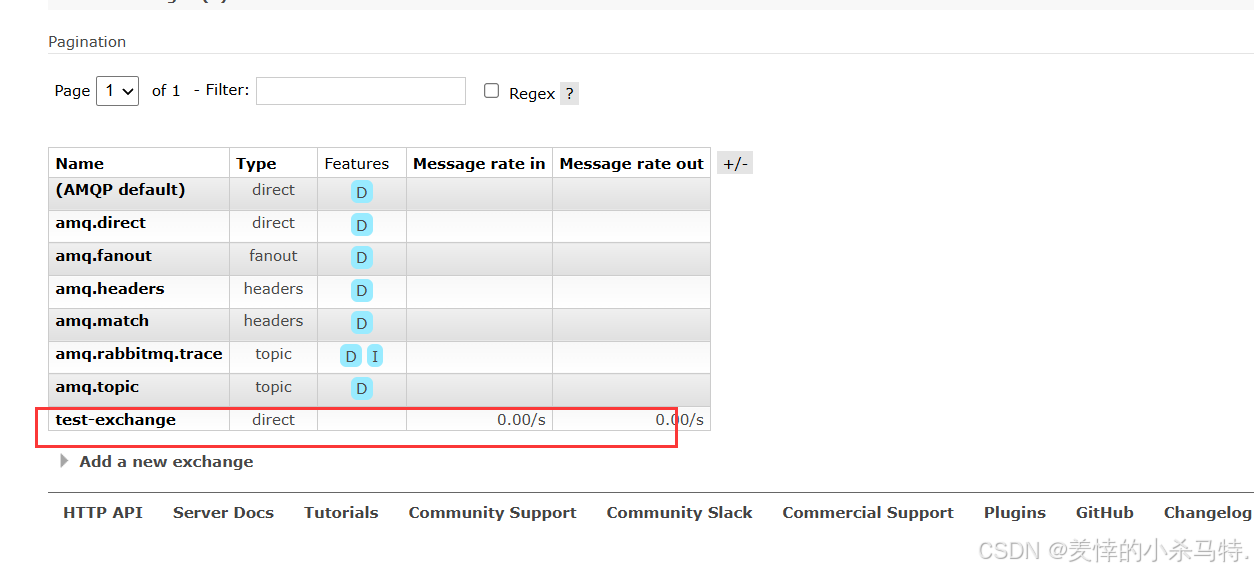Open the Tutorials footer link
The width and height of the screenshot is (1254, 572).
pyautogui.click(x=341, y=513)
